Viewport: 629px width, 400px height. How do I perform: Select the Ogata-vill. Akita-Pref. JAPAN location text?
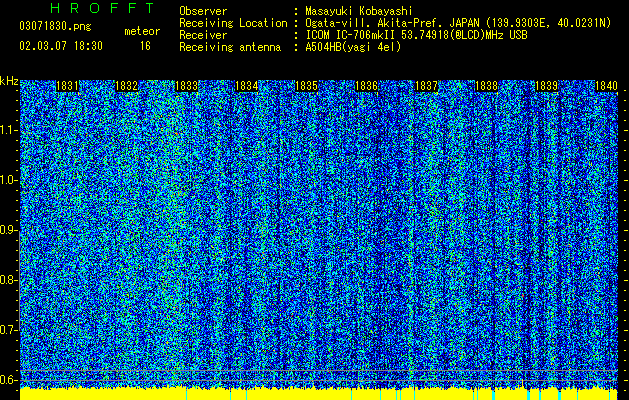tap(458, 23)
